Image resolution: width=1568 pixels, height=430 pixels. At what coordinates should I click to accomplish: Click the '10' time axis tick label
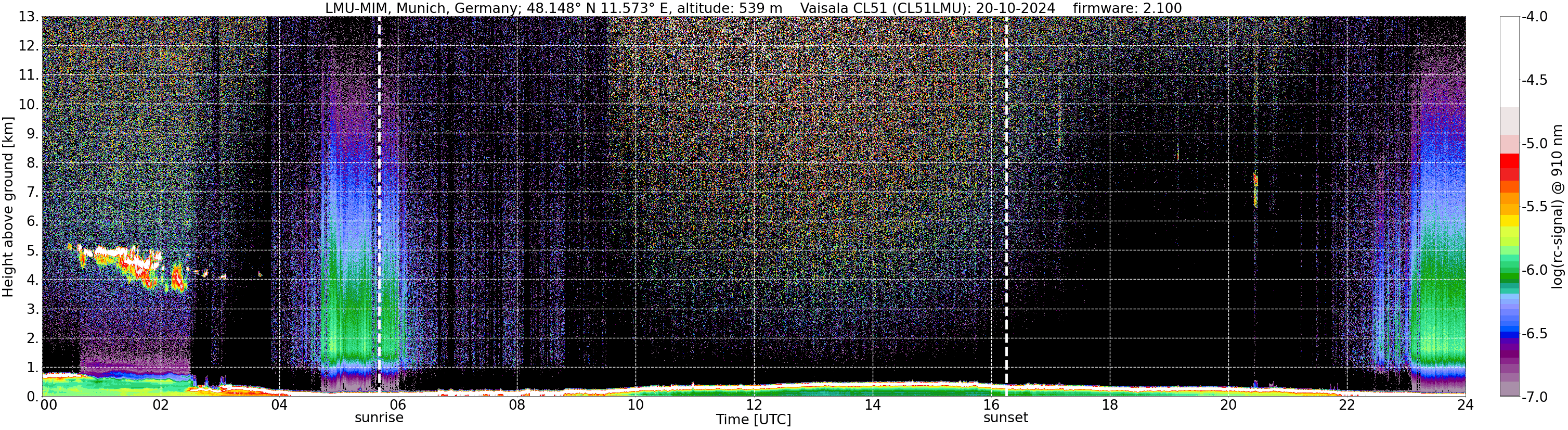tap(636, 405)
